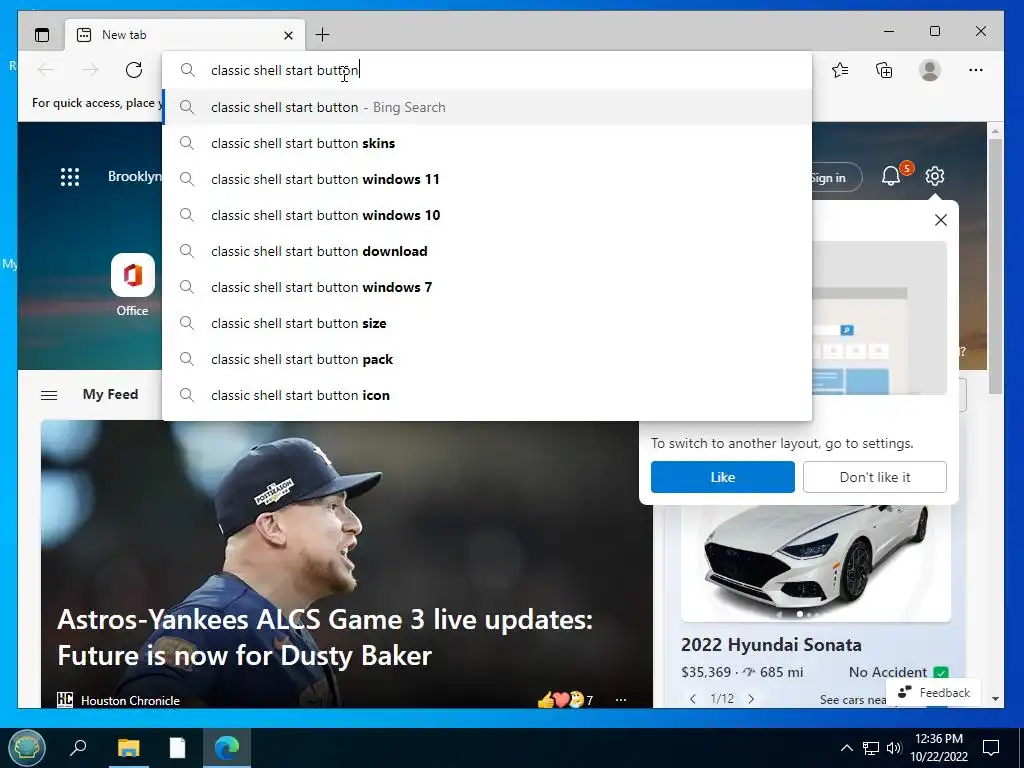Open the Houston Chronicle source link
The height and width of the screenshot is (768, 1024).
(x=130, y=700)
